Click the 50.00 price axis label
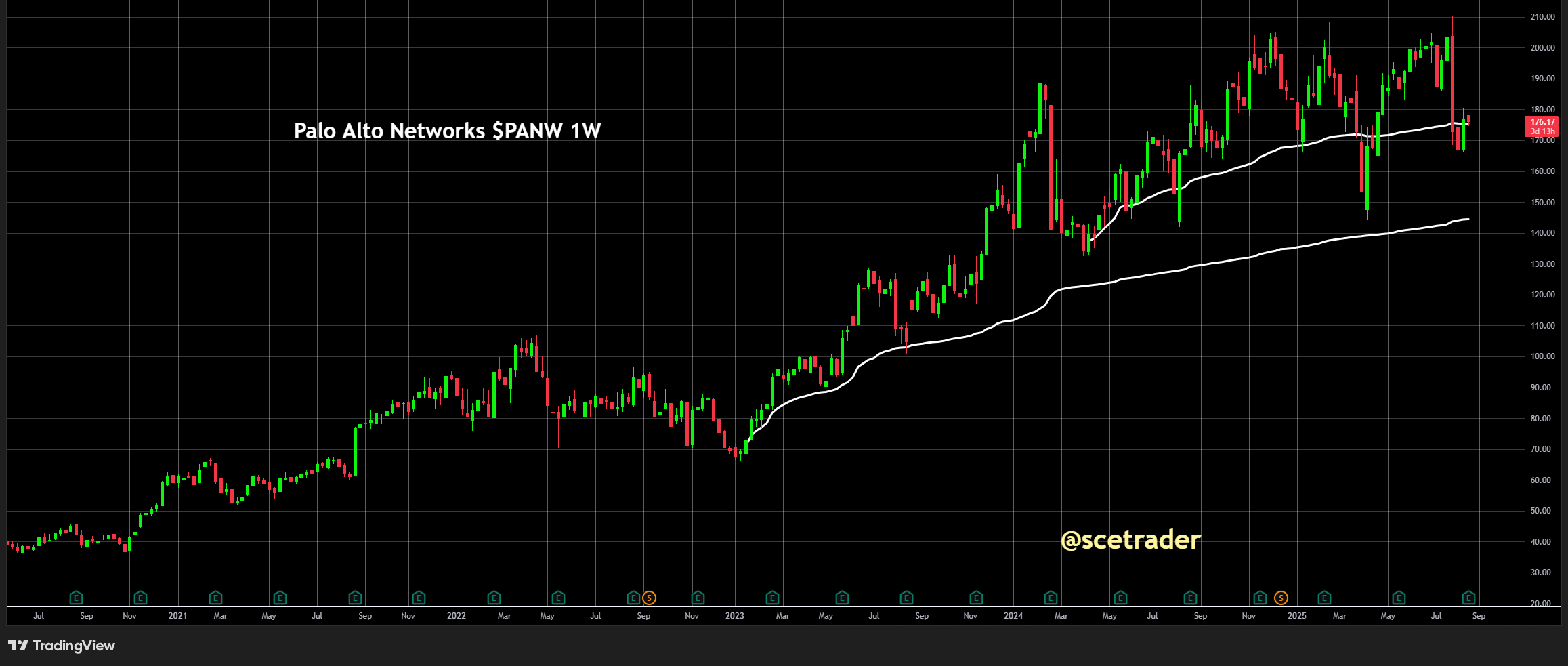Screen dimensions: 1568x666 pyautogui.click(x=1541, y=511)
